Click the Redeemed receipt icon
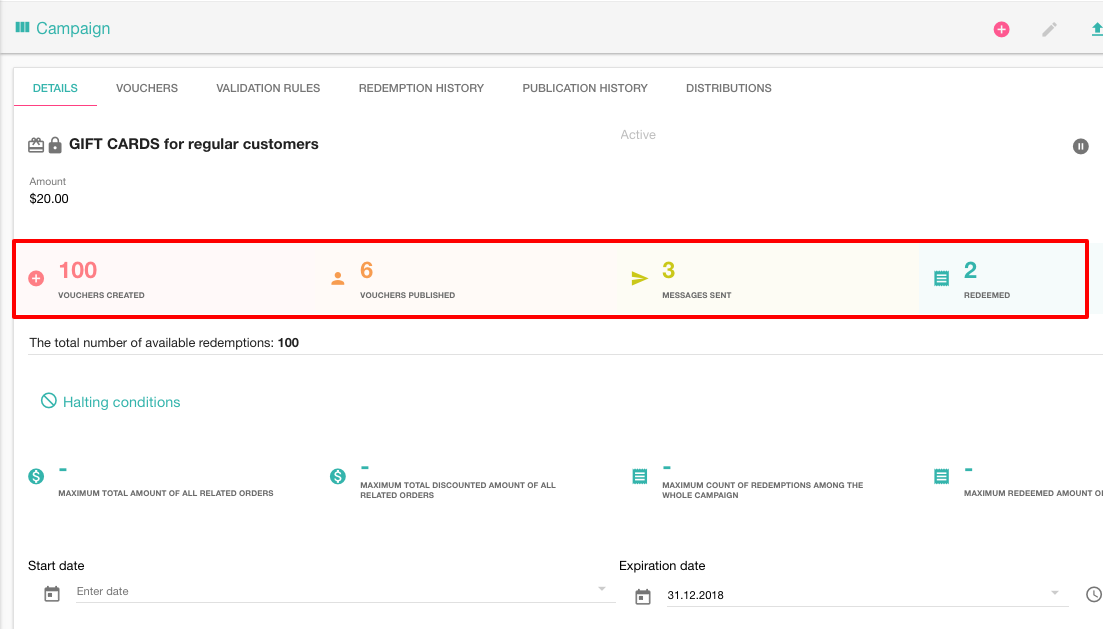The width and height of the screenshot is (1103, 629). (x=941, y=279)
